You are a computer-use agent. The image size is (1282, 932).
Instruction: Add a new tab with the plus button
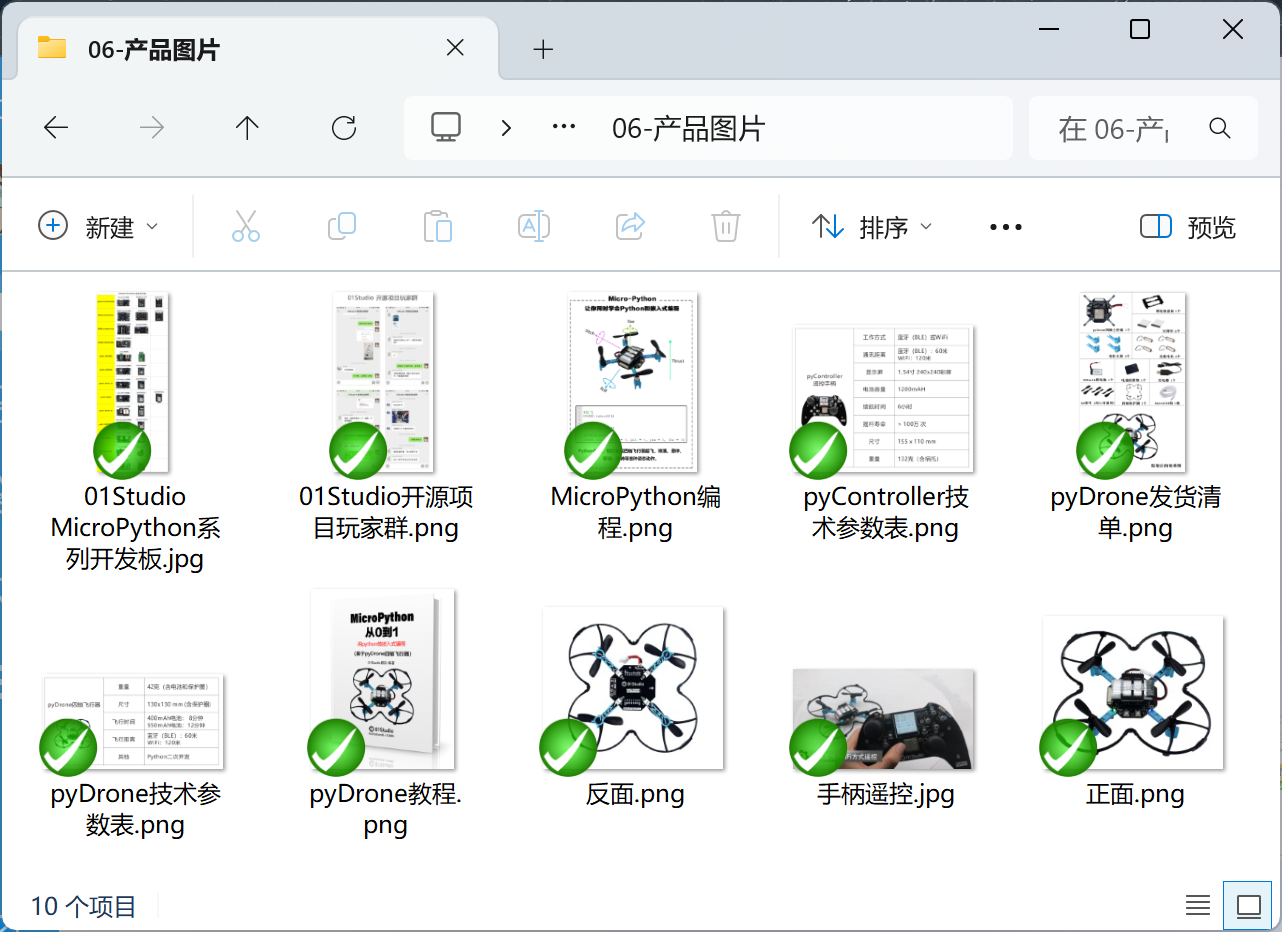click(x=543, y=49)
